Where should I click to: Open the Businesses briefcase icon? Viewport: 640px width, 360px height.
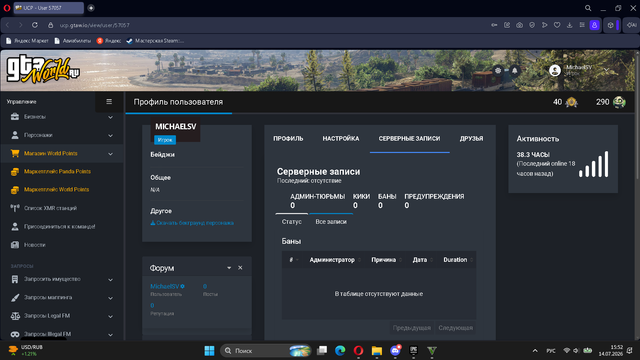point(15,117)
